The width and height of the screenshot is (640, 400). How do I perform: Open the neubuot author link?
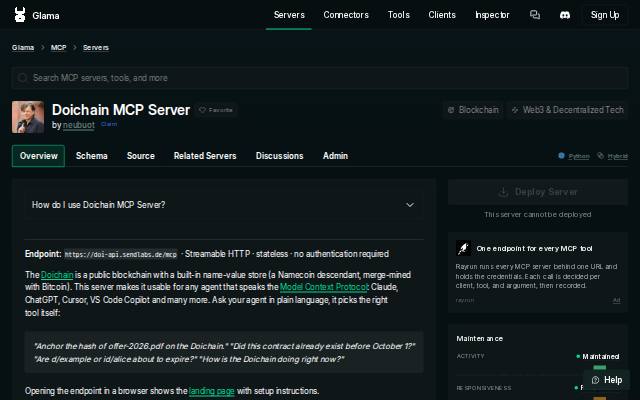click(78, 125)
